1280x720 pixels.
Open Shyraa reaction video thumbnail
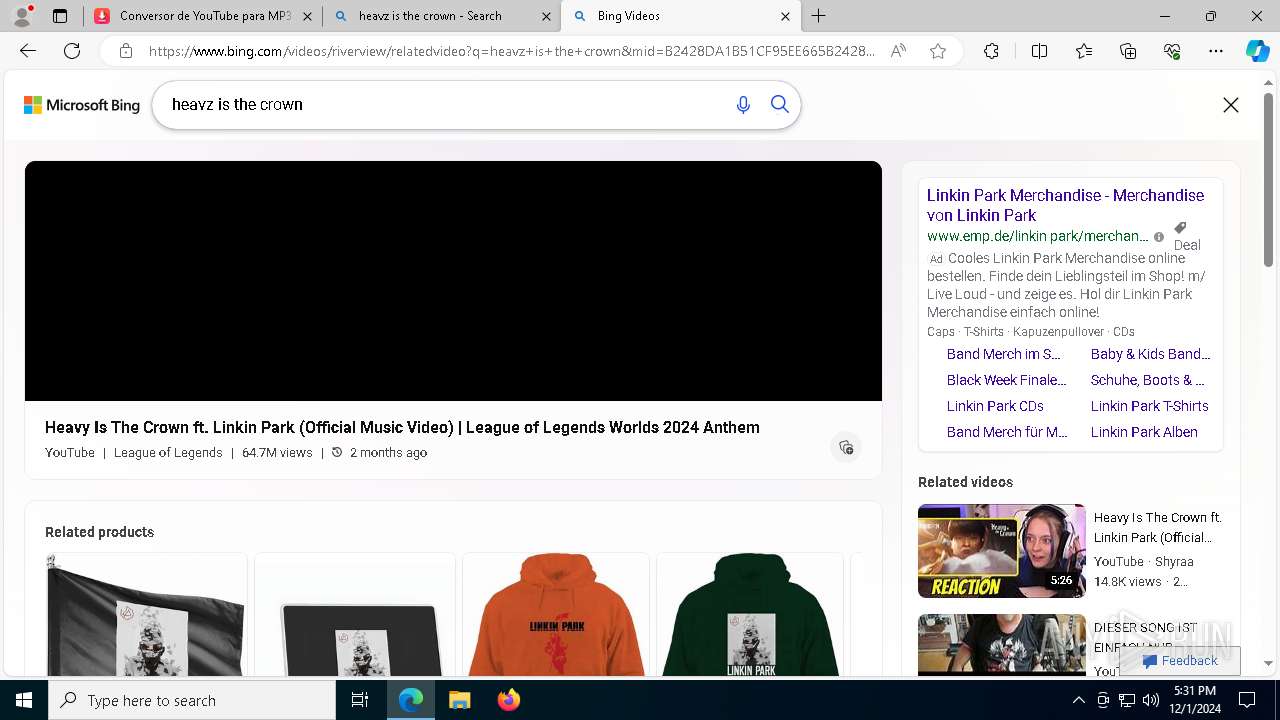click(x=1002, y=551)
